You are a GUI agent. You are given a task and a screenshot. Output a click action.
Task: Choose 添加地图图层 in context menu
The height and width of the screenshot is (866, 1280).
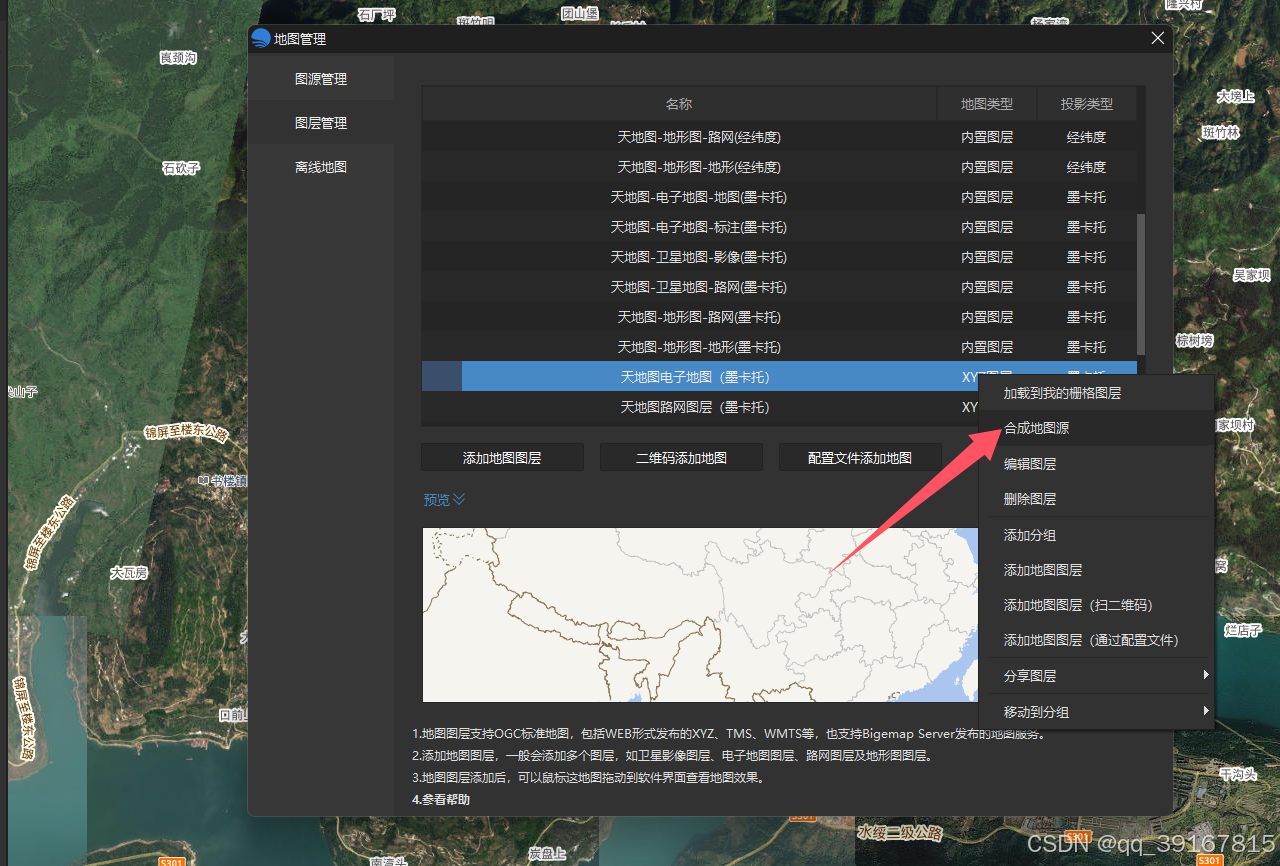click(1096, 570)
